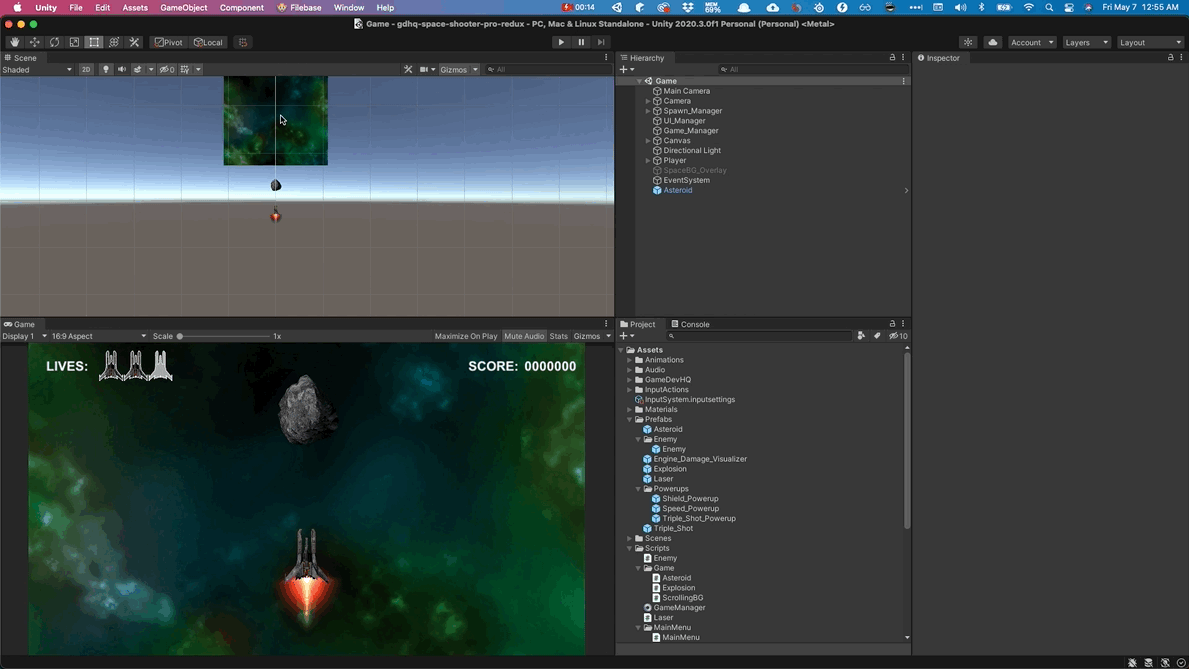This screenshot has width=1189, height=669.
Task: Expand the Animations folder
Action: coord(629,360)
